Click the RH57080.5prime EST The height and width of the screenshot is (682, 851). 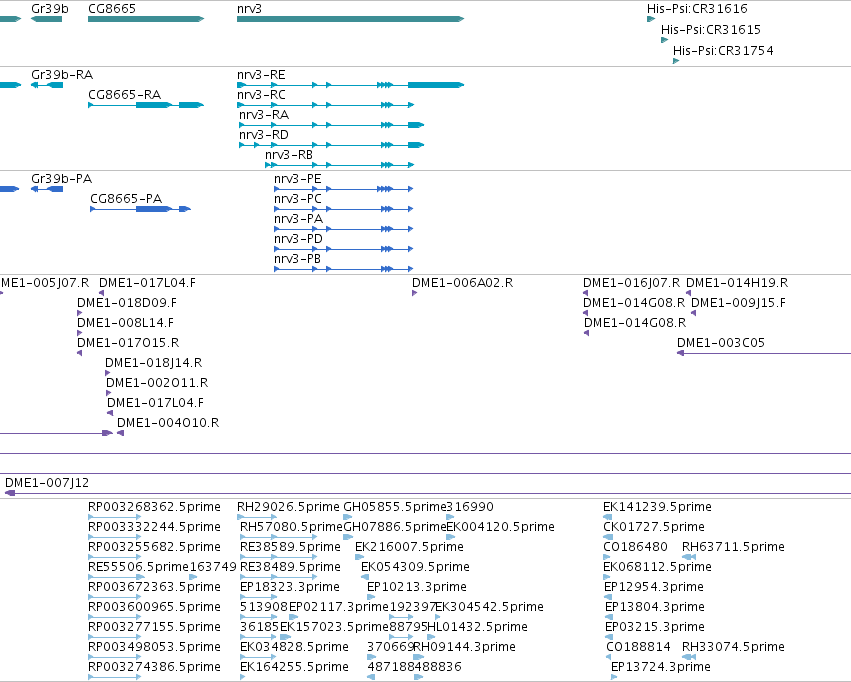[291, 527]
